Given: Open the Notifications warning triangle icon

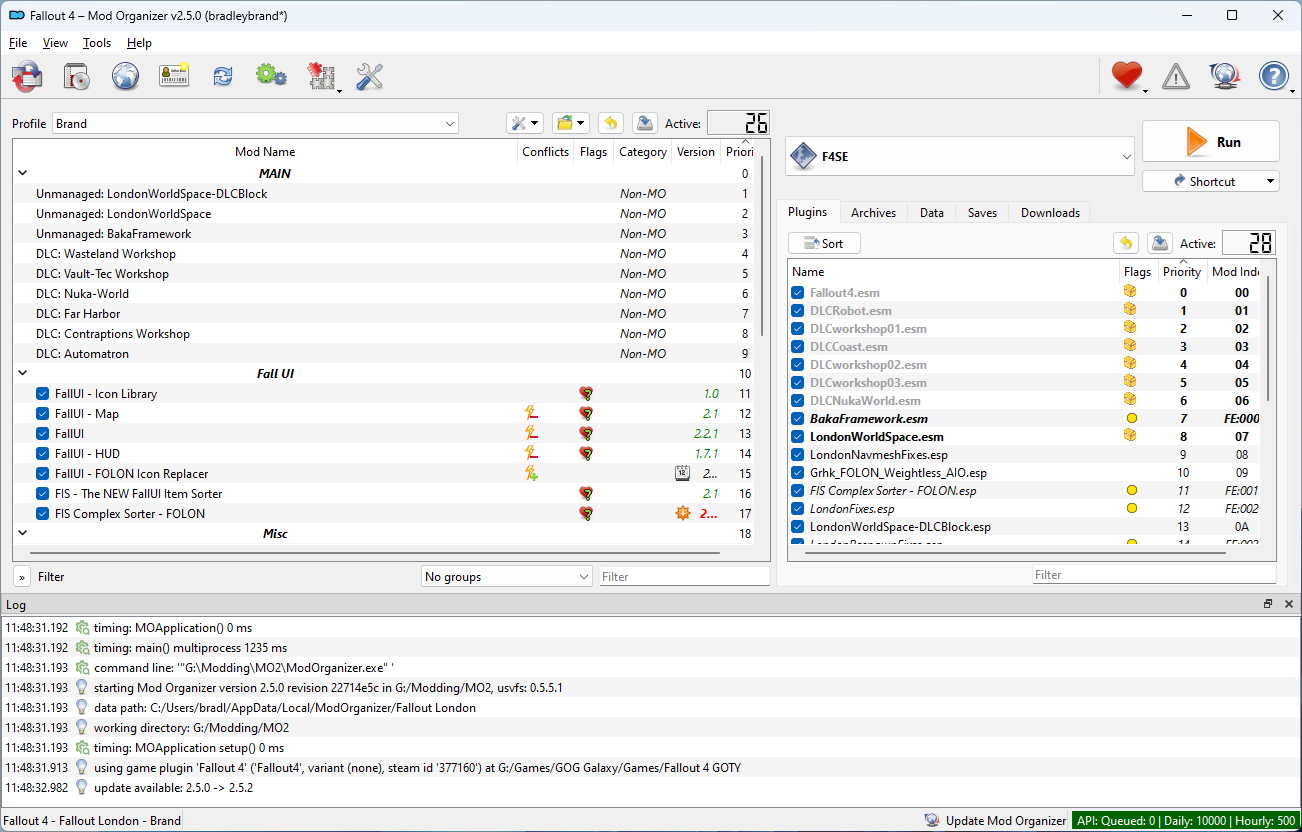Looking at the screenshot, I should tap(1176, 76).
